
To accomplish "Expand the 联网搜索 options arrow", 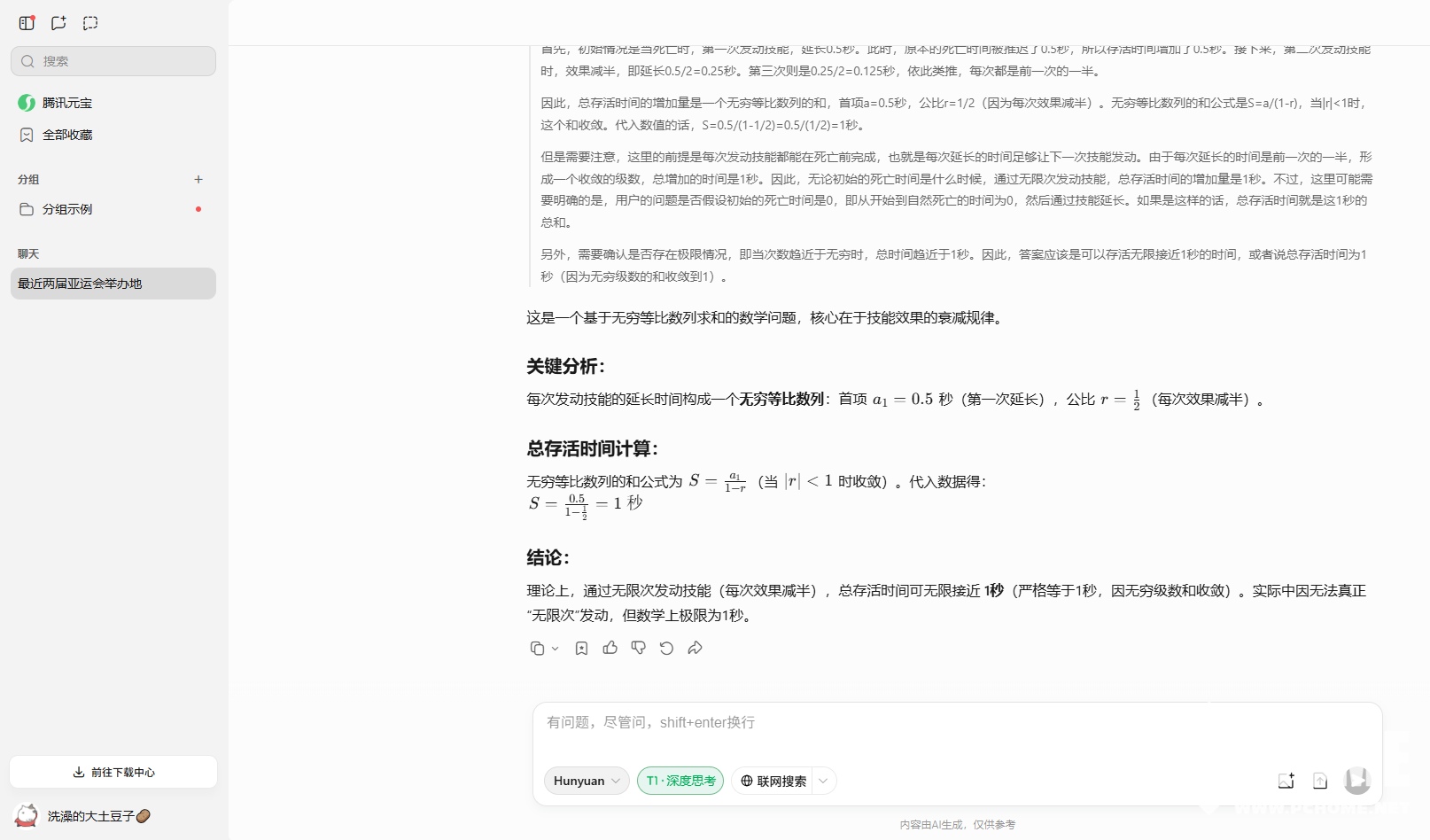I will (824, 781).
